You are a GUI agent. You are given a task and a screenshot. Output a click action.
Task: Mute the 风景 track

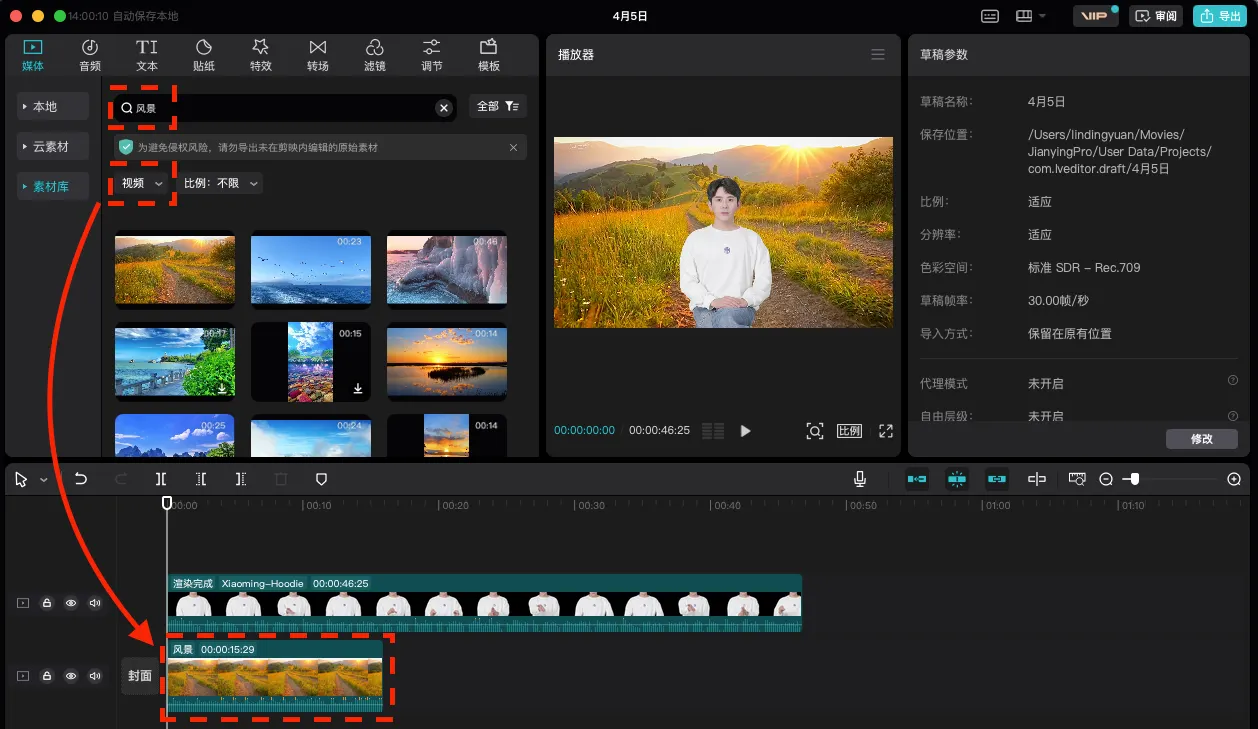point(95,676)
